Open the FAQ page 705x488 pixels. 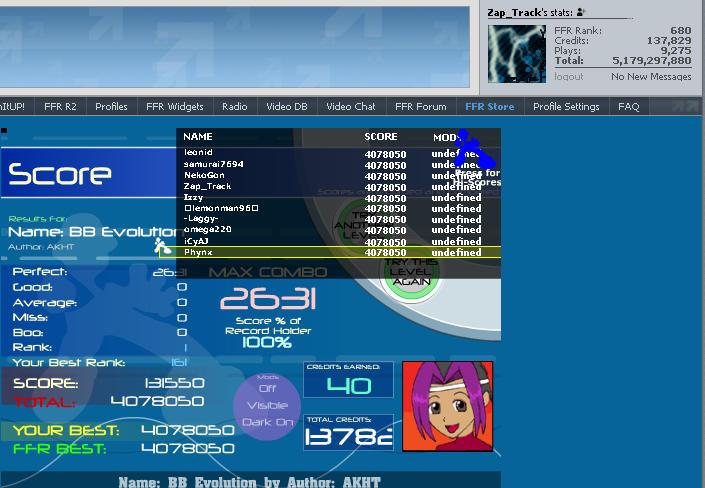pyautogui.click(x=628, y=106)
